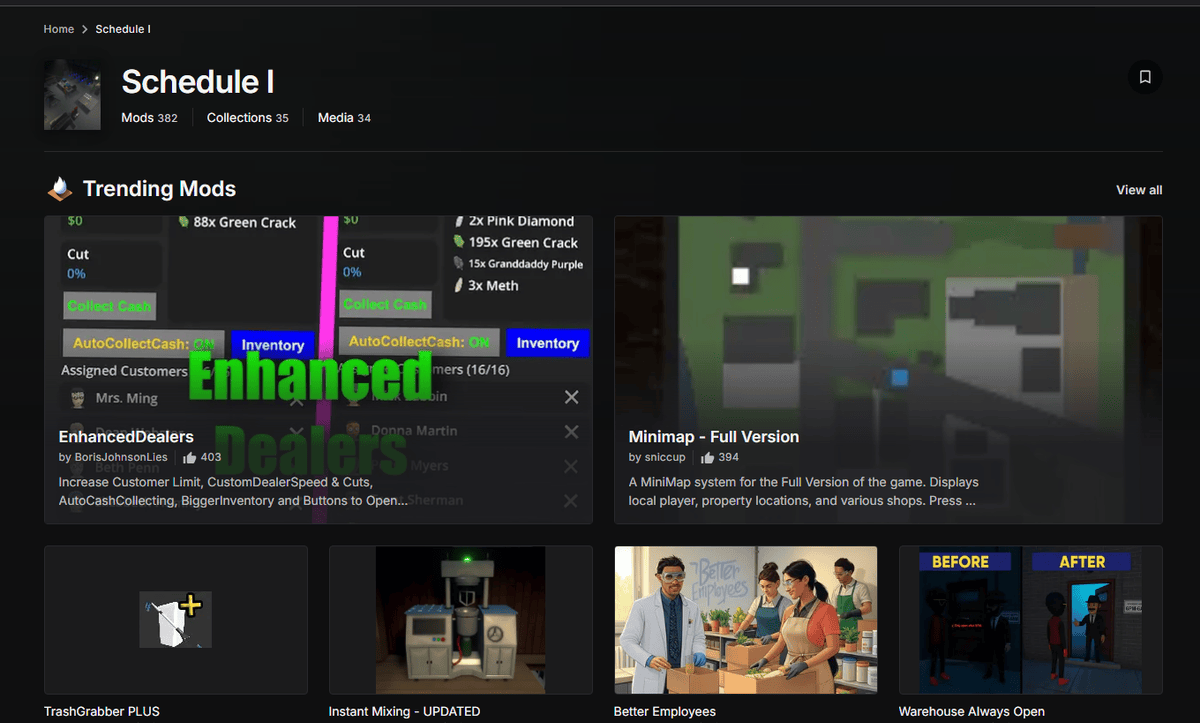
Task: Switch to the Collections 35 tab
Action: coord(248,118)
